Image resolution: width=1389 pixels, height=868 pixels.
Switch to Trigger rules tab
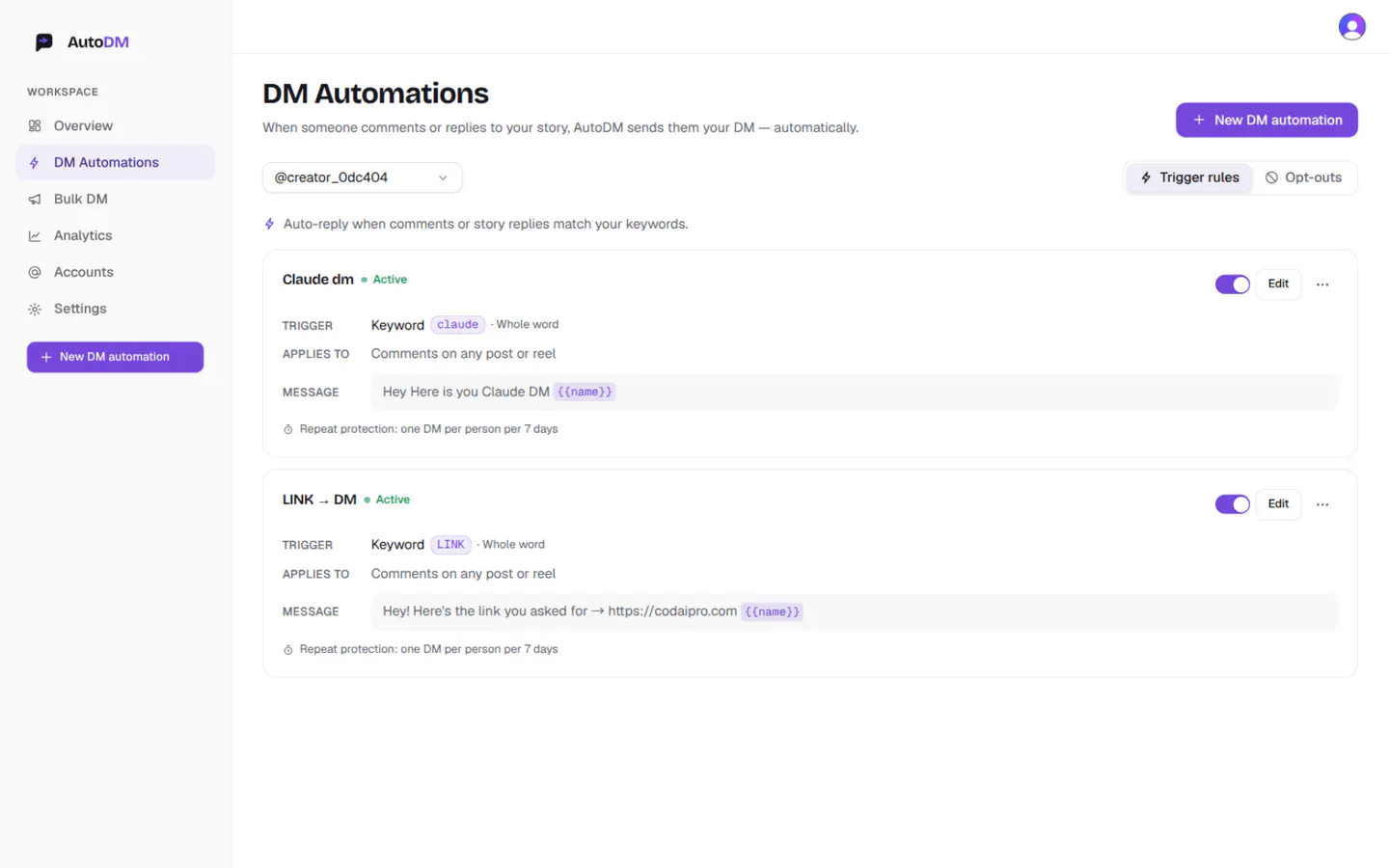pyautogui.click(x=1189, y=177)
